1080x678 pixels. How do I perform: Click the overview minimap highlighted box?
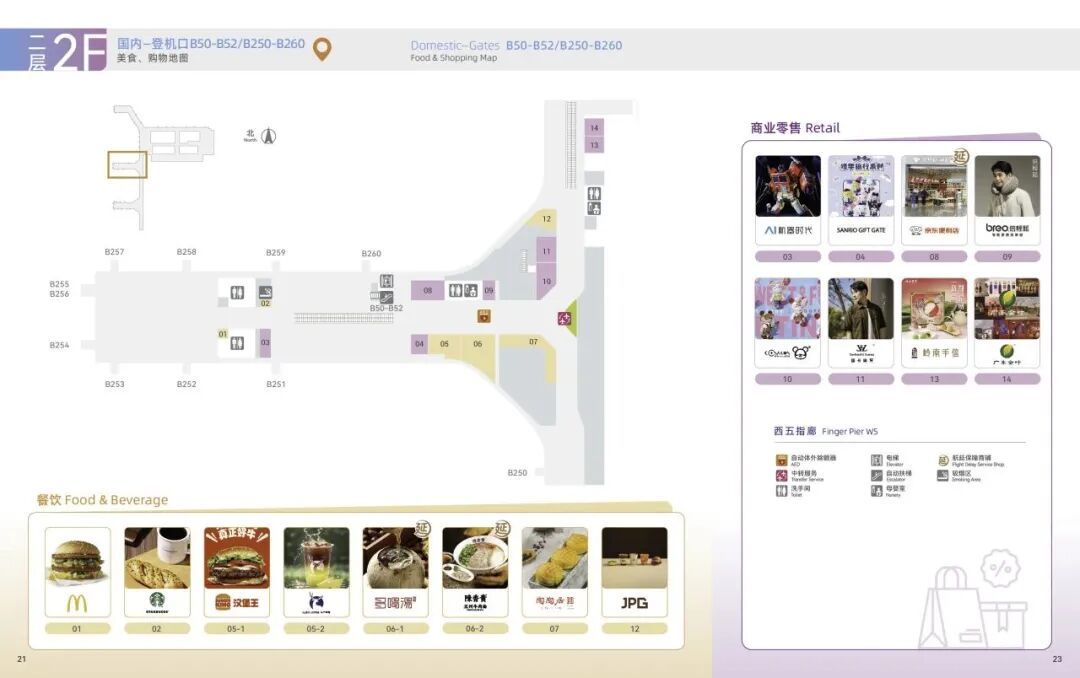point(127,165)
